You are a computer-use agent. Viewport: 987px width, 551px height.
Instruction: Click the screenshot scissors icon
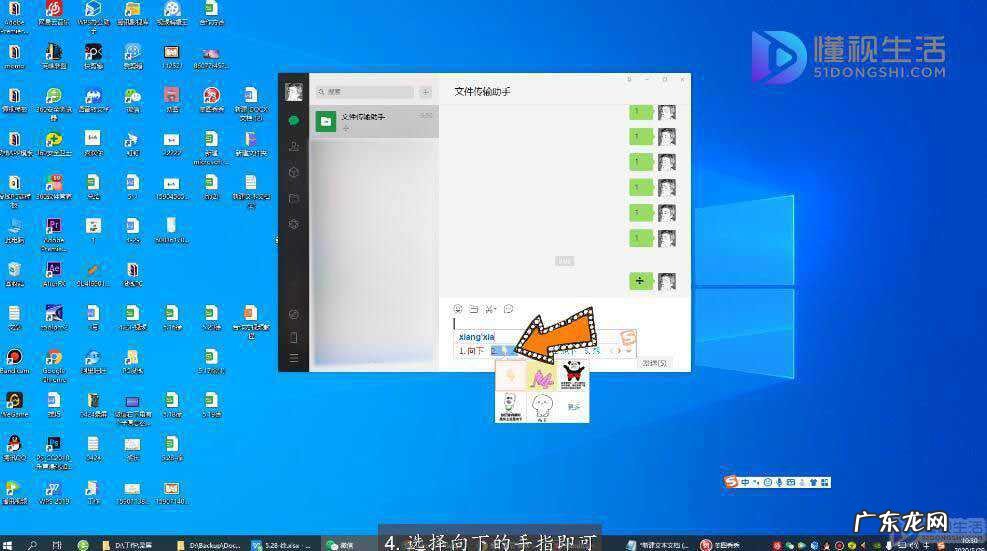[491, 309]
